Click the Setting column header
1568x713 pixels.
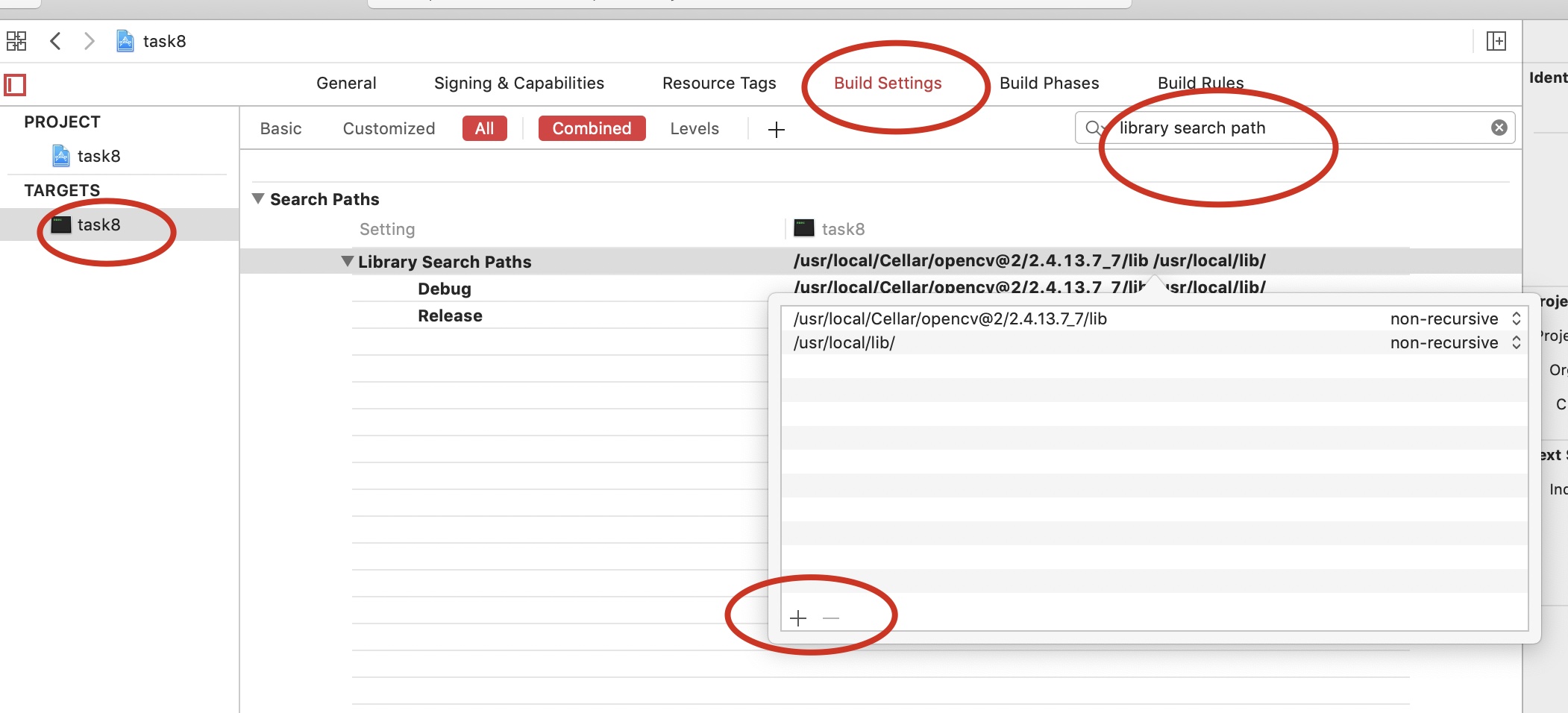click(x=387, y=229)
